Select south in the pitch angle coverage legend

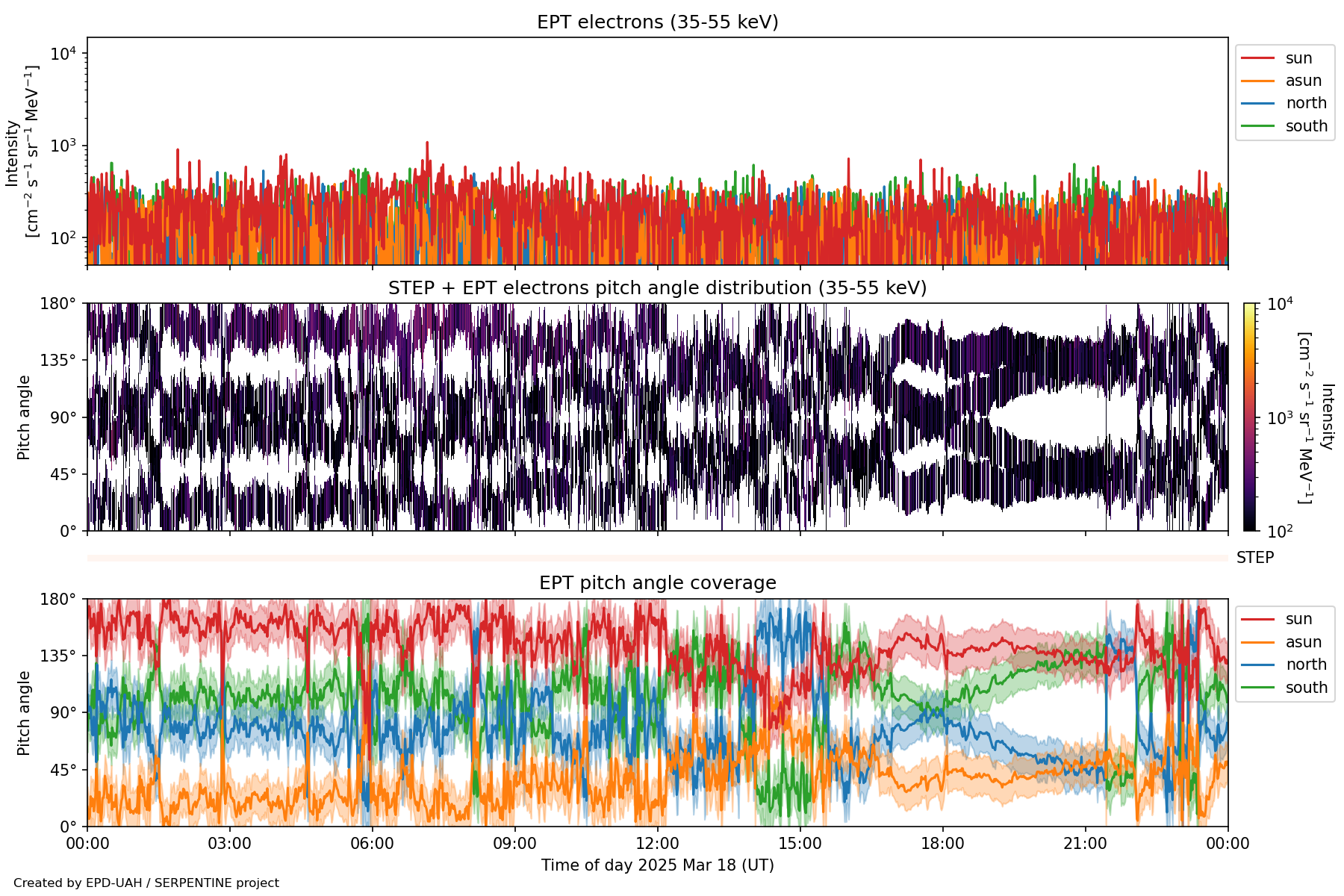click(1306, 688)
